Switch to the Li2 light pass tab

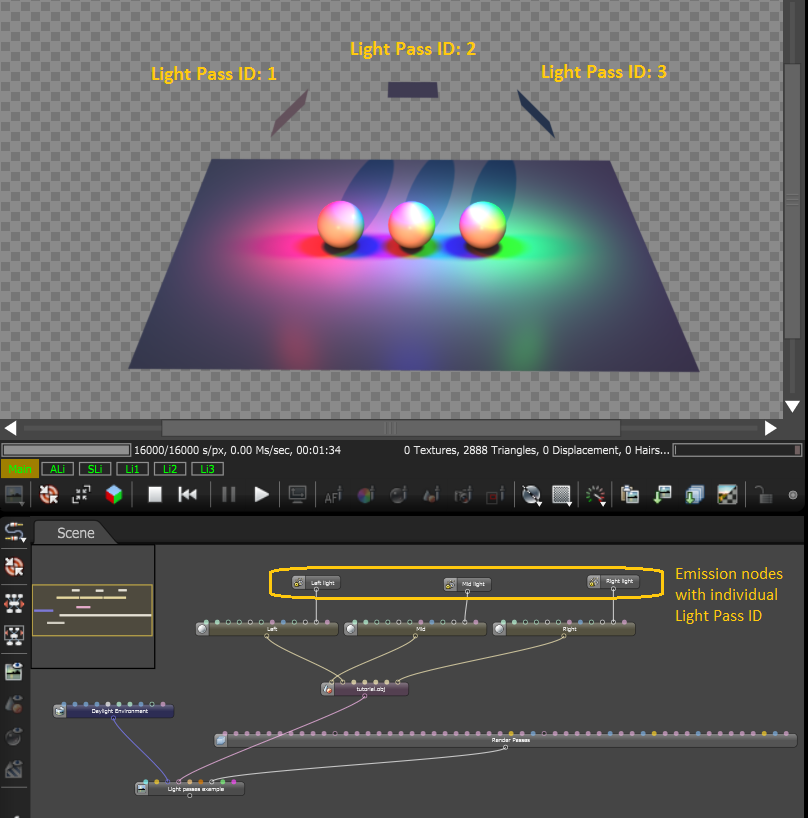169,469
